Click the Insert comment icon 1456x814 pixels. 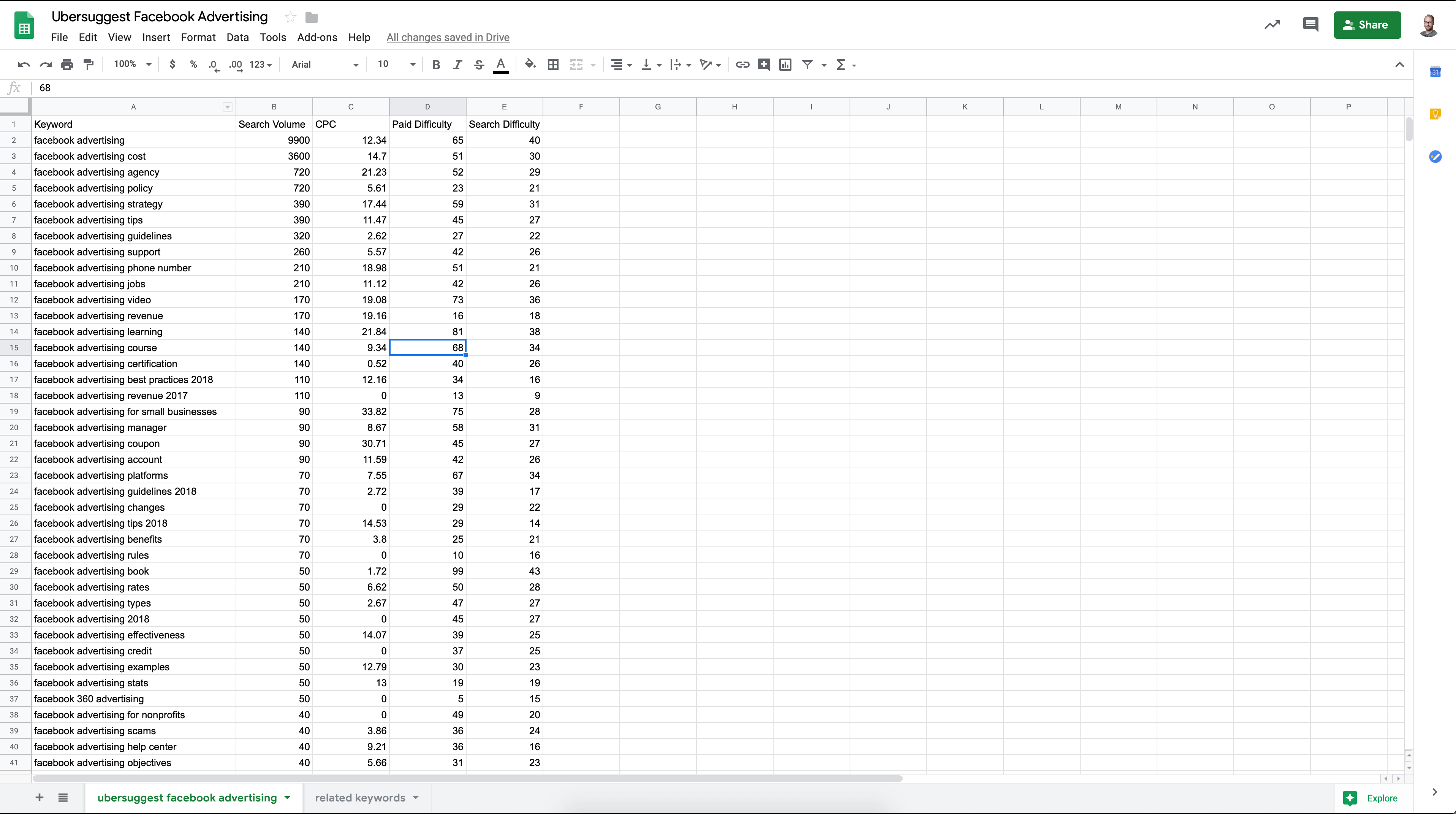coord(764,65)
